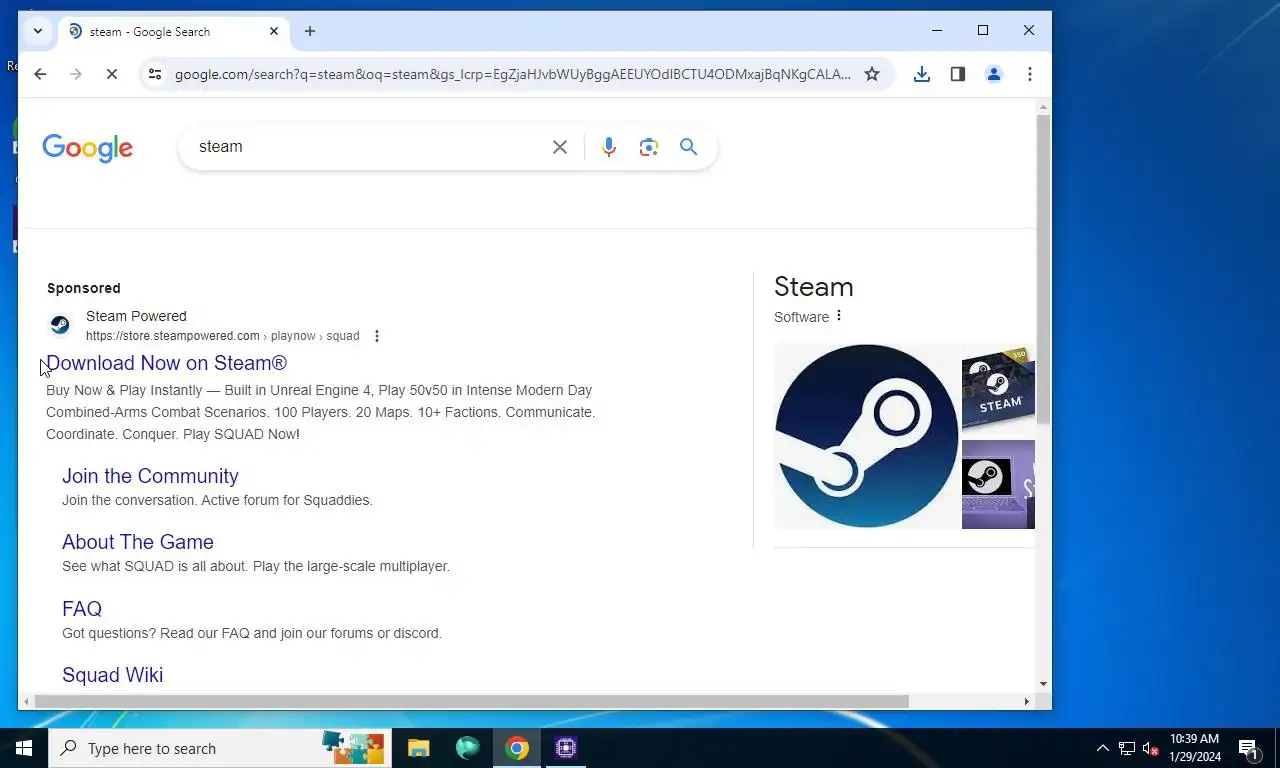Show hidden system tray icons

(1103, 748)
